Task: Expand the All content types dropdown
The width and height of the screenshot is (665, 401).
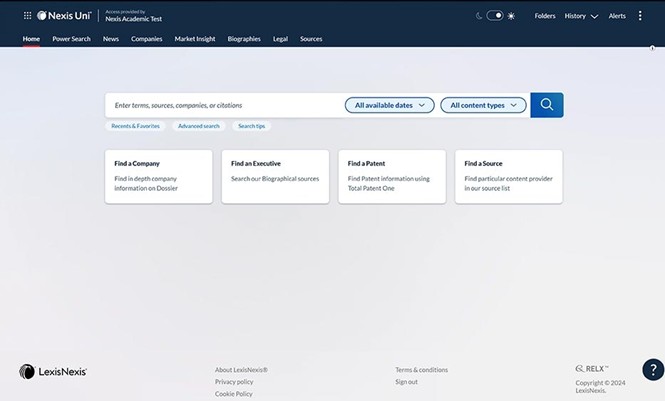Action: [483, 105]
